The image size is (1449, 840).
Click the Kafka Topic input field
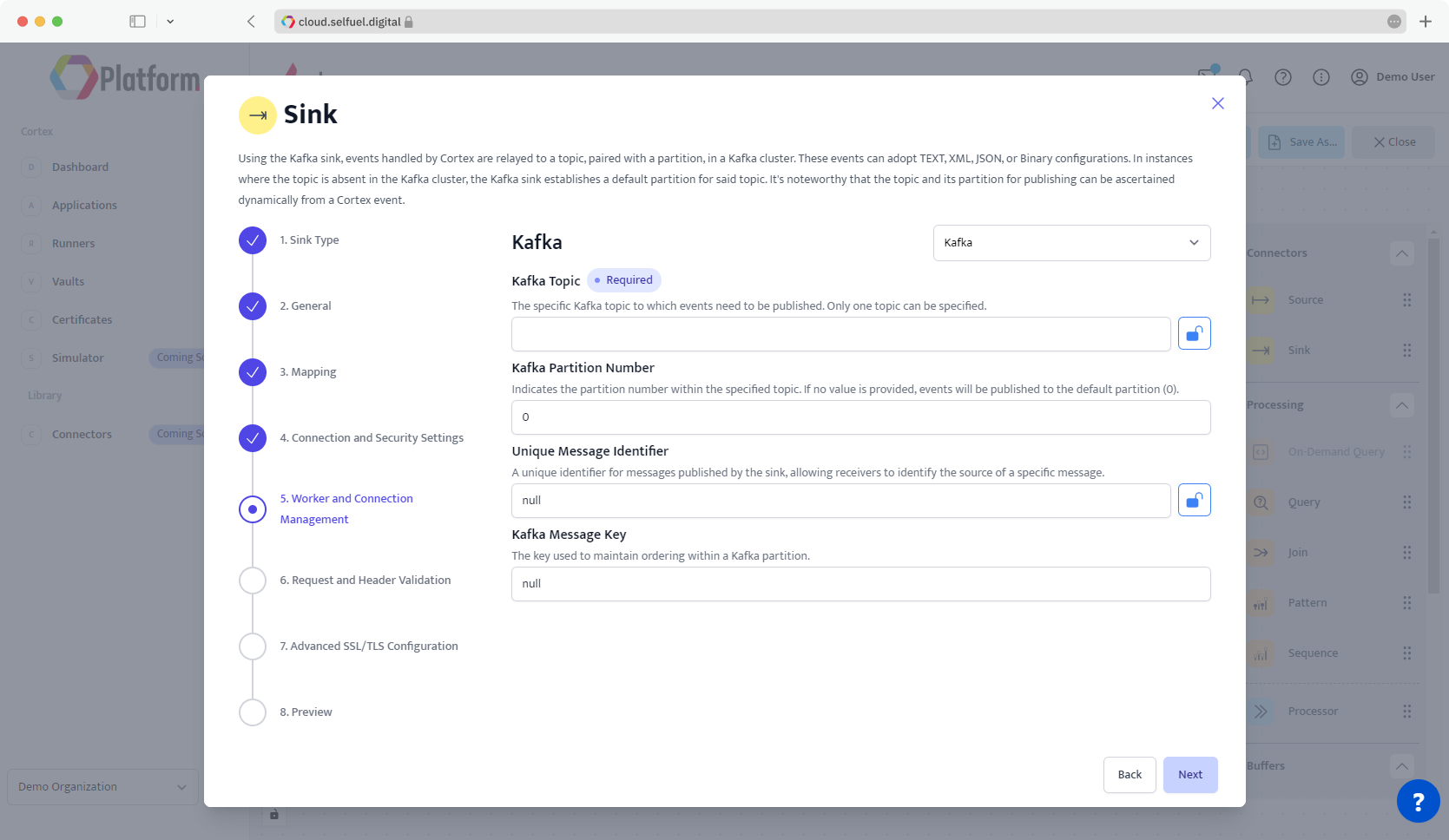(x=840, y=334)
